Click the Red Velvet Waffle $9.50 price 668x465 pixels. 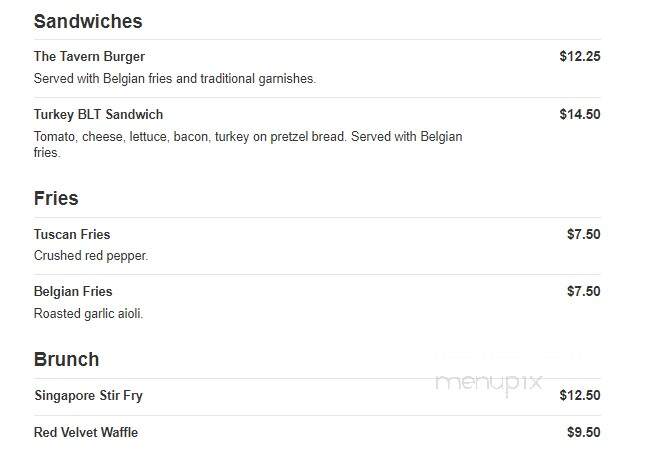[x=584, y=432]
